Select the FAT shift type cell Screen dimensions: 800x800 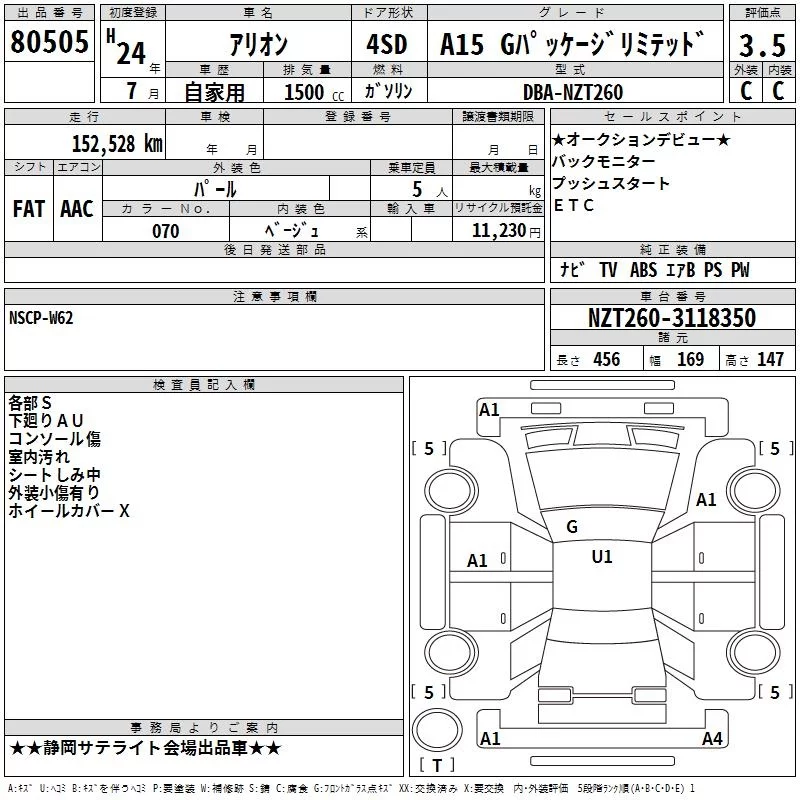[29, 209]
